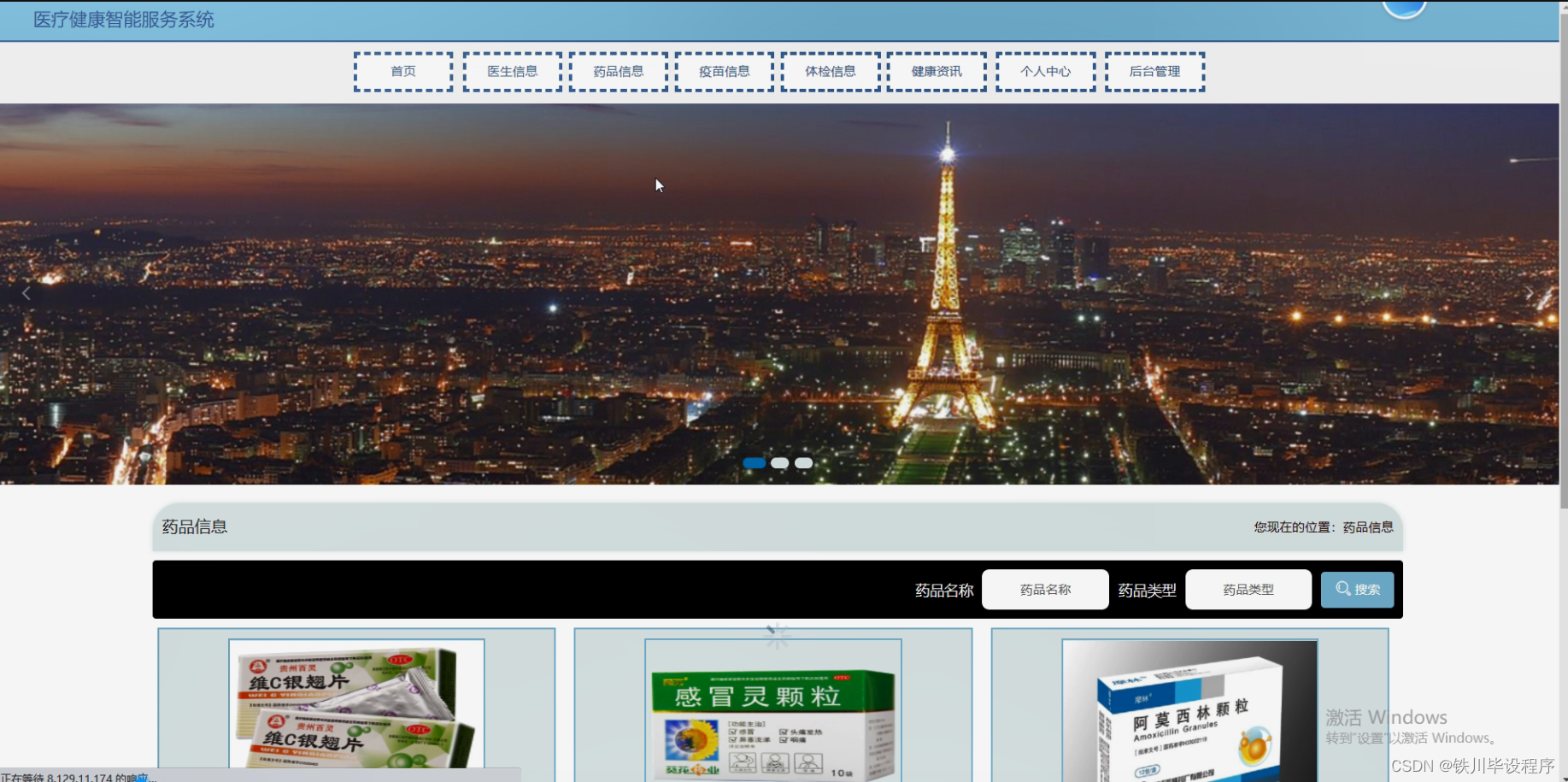Open the 阿莫西林颗粒 drug thumbnail
Screen dimensions: 1568x782
click(x=1189, y=710)
